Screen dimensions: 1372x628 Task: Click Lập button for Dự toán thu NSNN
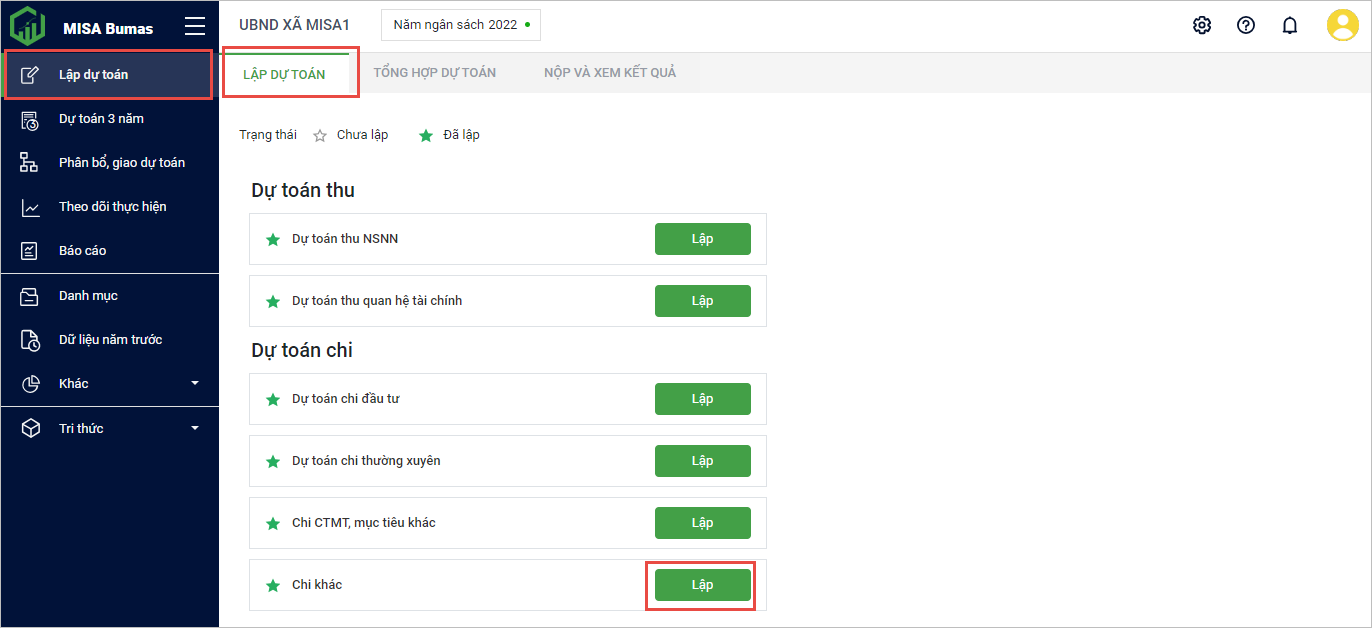702,239
